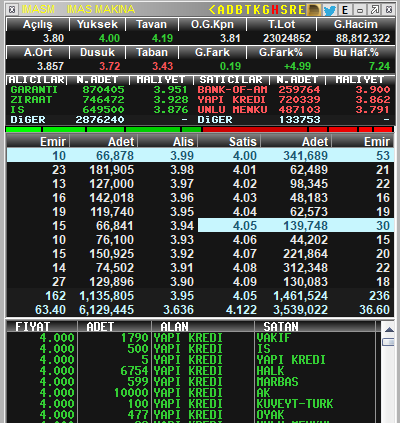
Task: Click the ALICILAR header label
Action: click(x=37, y=80)
